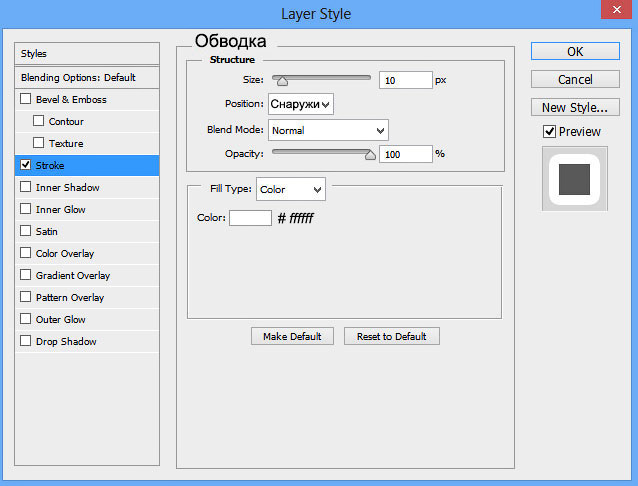The height and width of the screenshot is (486, 638).
Task: Click the Opacity slider handle
Action: 370,154
